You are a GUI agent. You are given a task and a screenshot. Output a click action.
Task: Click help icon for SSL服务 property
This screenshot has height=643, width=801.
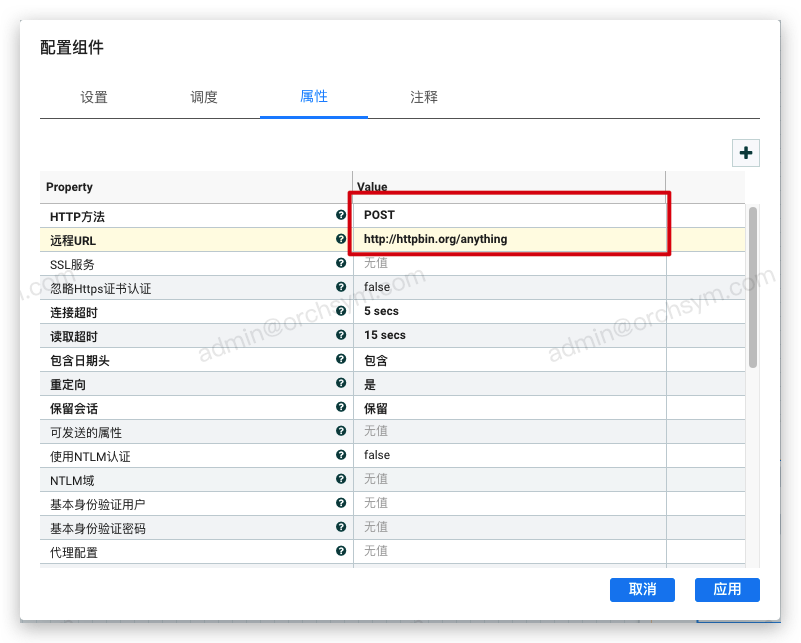click(x=341, y=263)
